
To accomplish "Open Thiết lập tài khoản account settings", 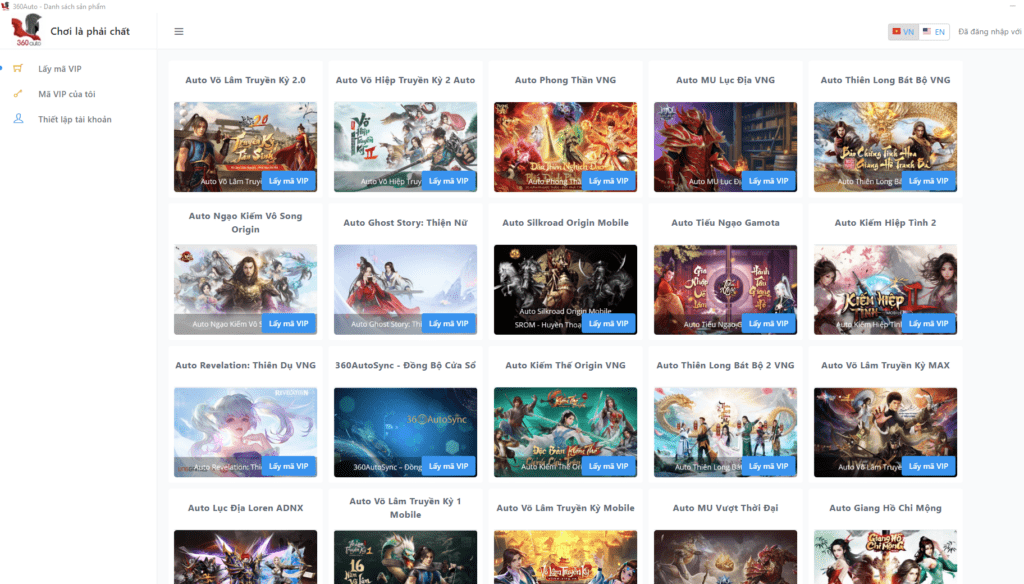I will point(75,119).
